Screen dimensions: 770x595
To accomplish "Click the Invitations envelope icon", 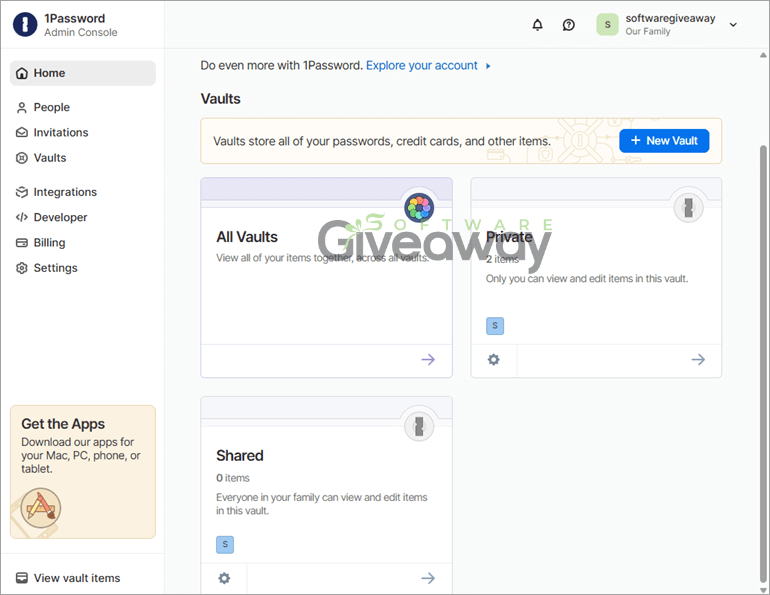I will click(x=22, y=133).
